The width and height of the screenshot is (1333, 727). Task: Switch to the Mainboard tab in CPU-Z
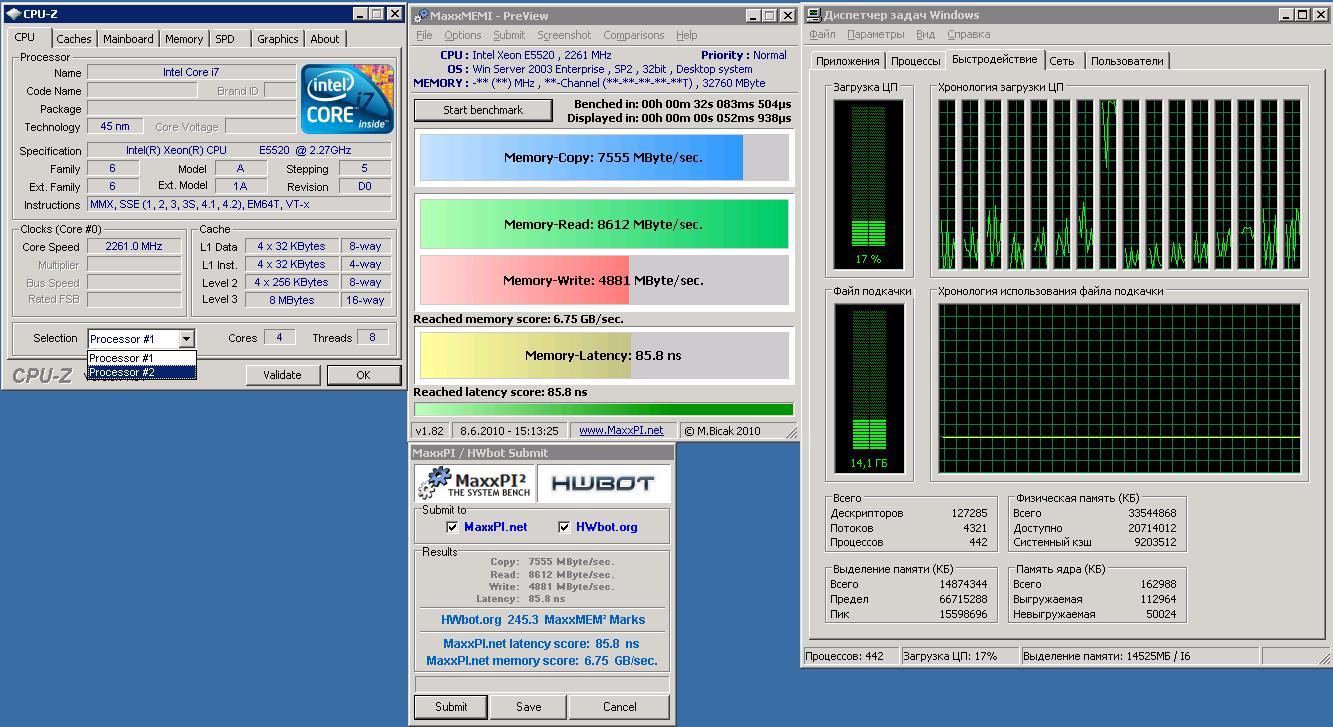129,39
